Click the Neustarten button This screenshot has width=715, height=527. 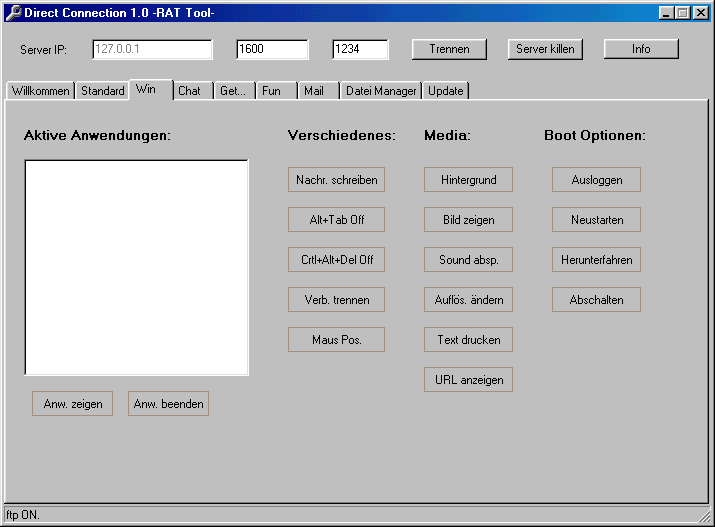click(x=596, y=220)
